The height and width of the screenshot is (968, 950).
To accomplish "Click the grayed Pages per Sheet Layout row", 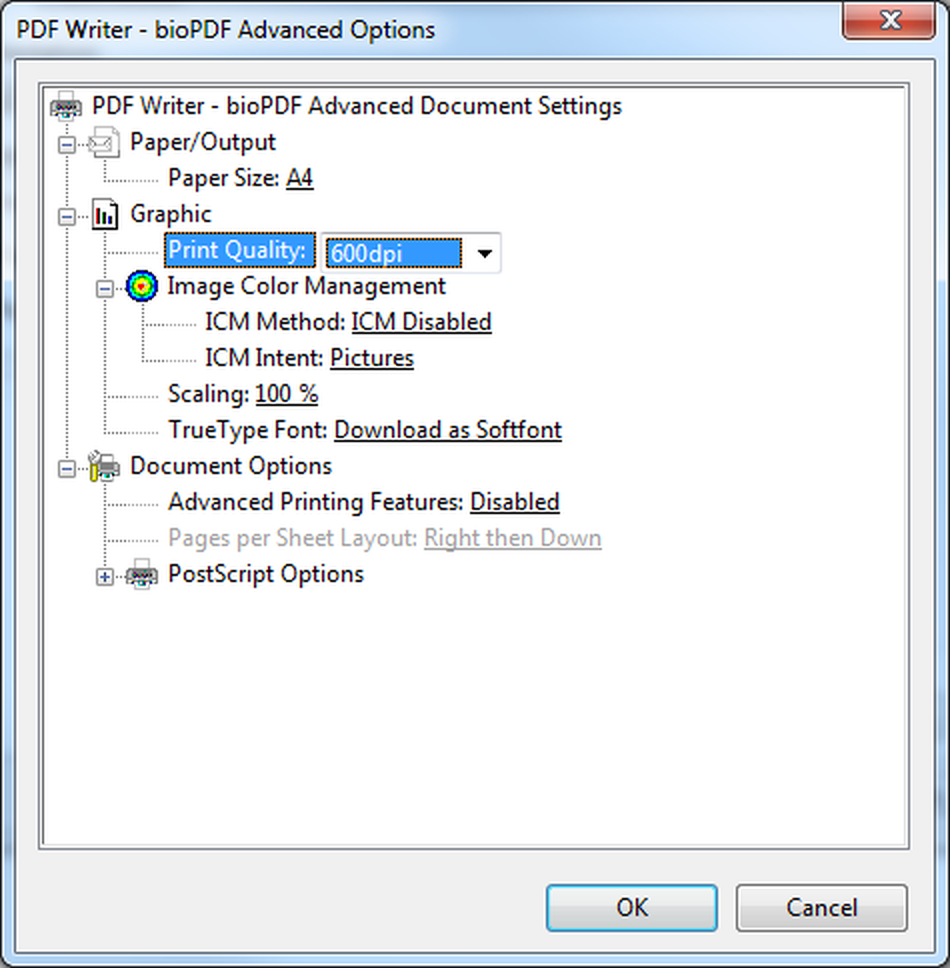I will click(x=385, y=538).
